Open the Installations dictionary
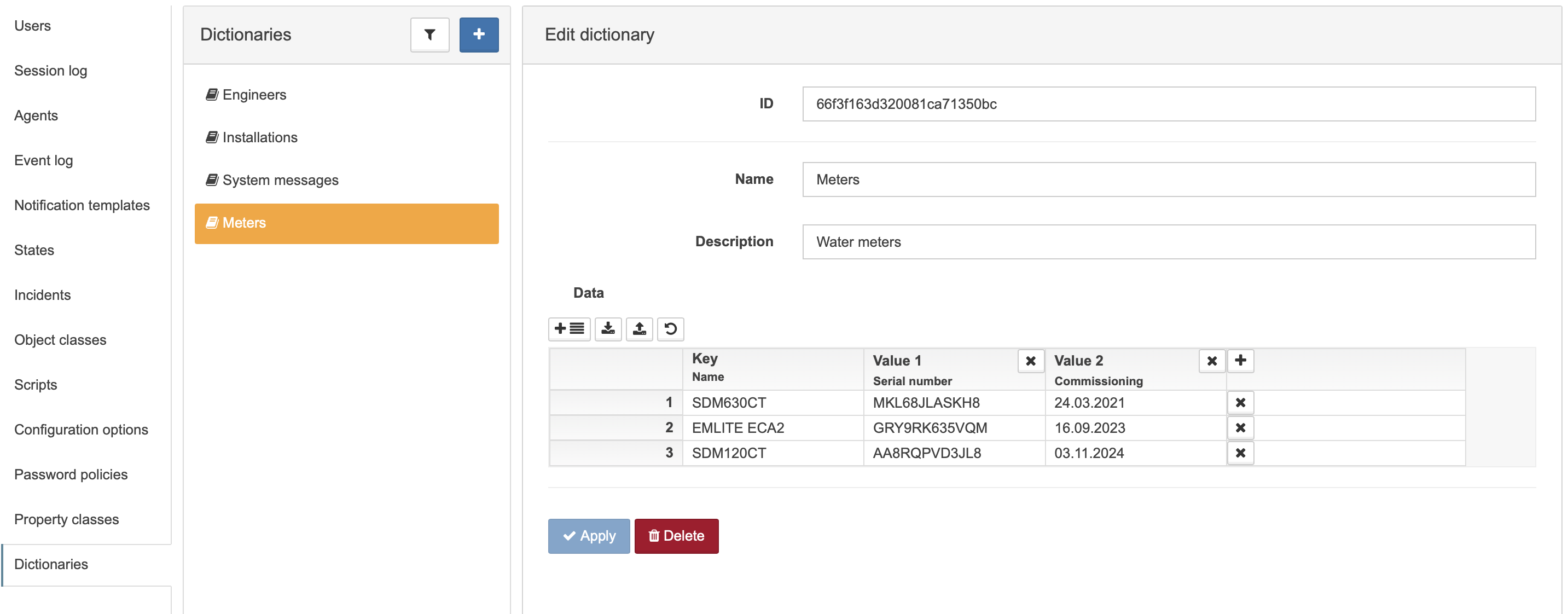 click(346, 137)
